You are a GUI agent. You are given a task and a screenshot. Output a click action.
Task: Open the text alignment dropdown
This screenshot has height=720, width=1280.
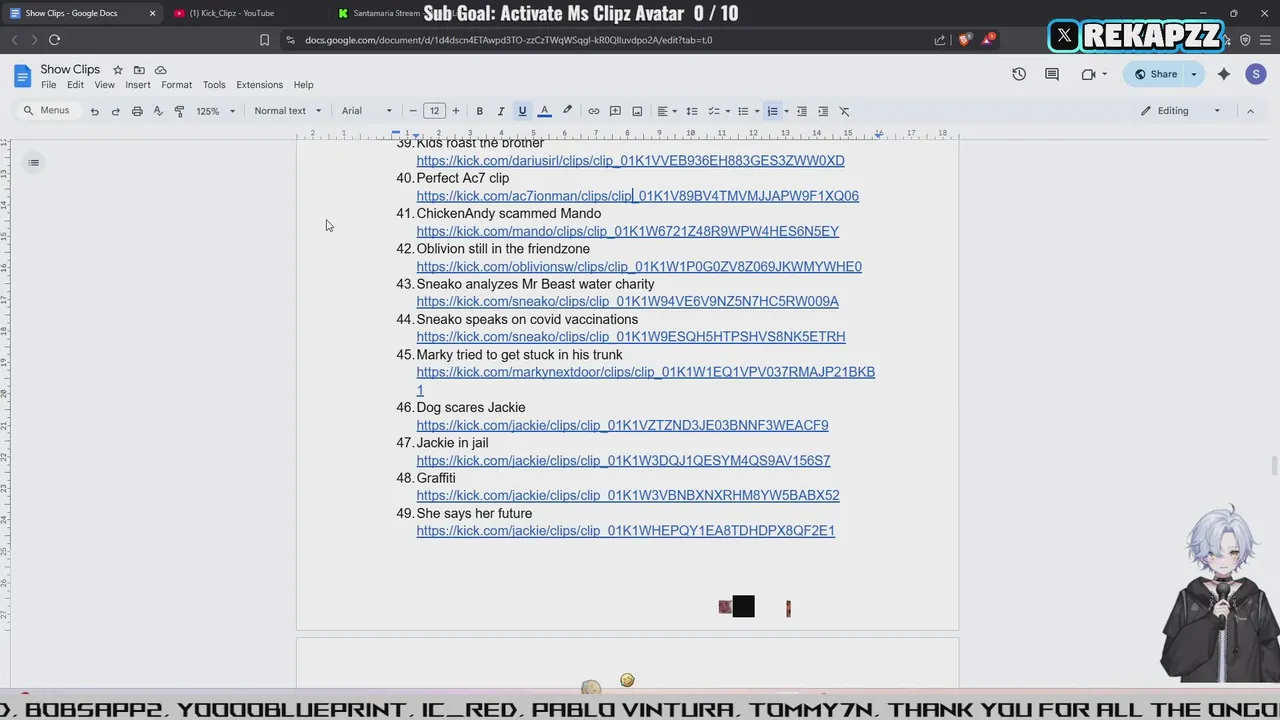(666, 111)
